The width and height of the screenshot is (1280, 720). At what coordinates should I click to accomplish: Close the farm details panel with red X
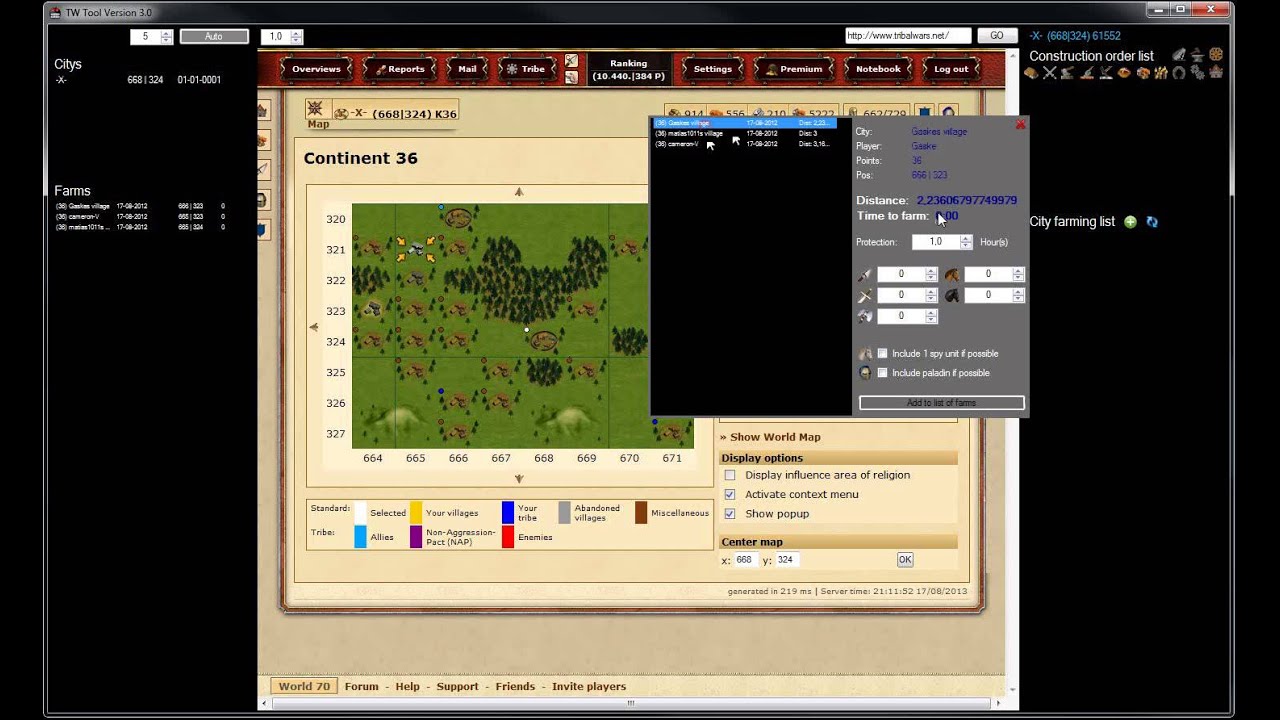coord(1020,125)
